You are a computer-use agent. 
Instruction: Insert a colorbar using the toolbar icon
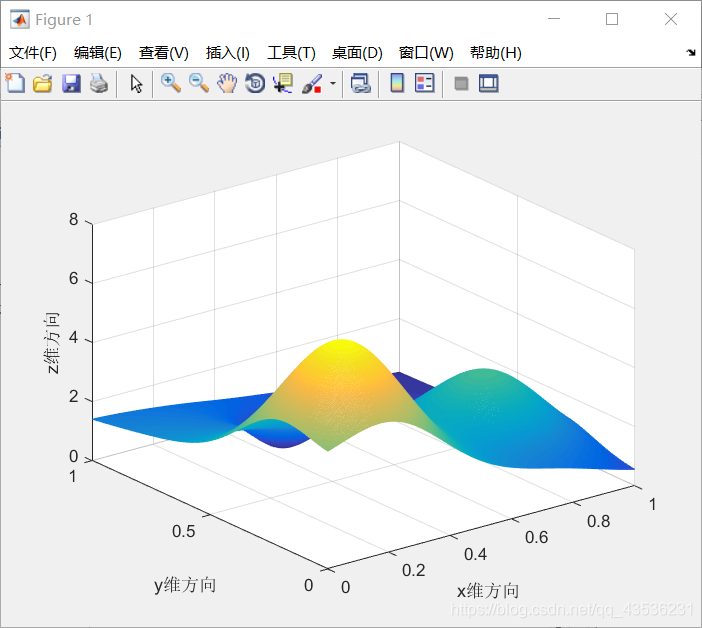point(397,83)
